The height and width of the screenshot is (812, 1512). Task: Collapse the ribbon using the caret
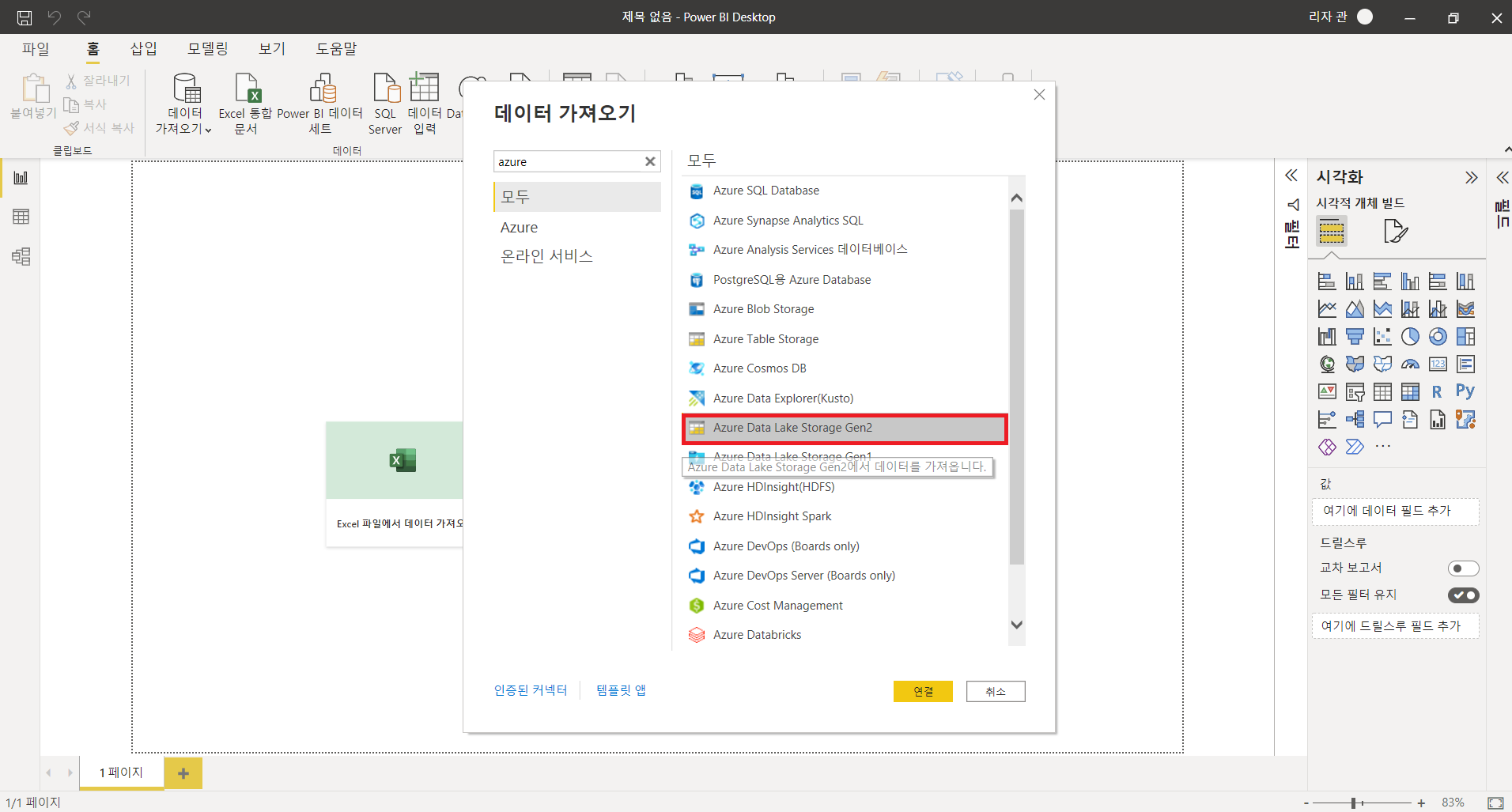click(1506, 149)
